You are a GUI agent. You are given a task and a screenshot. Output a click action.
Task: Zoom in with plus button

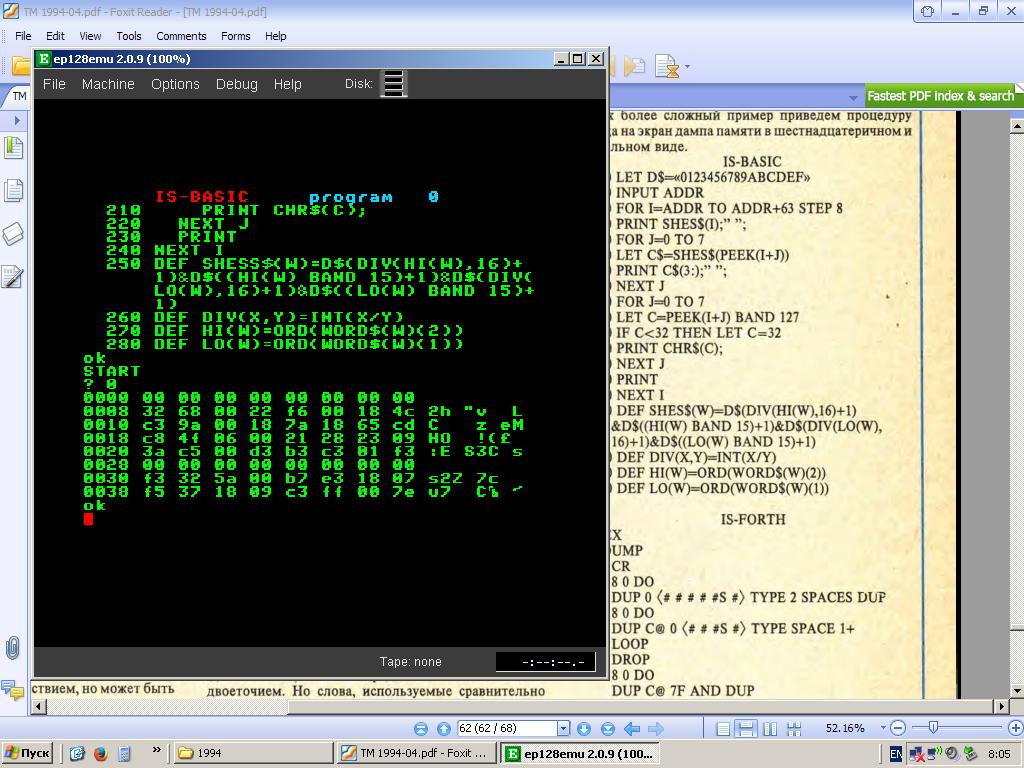(1015, 728)
